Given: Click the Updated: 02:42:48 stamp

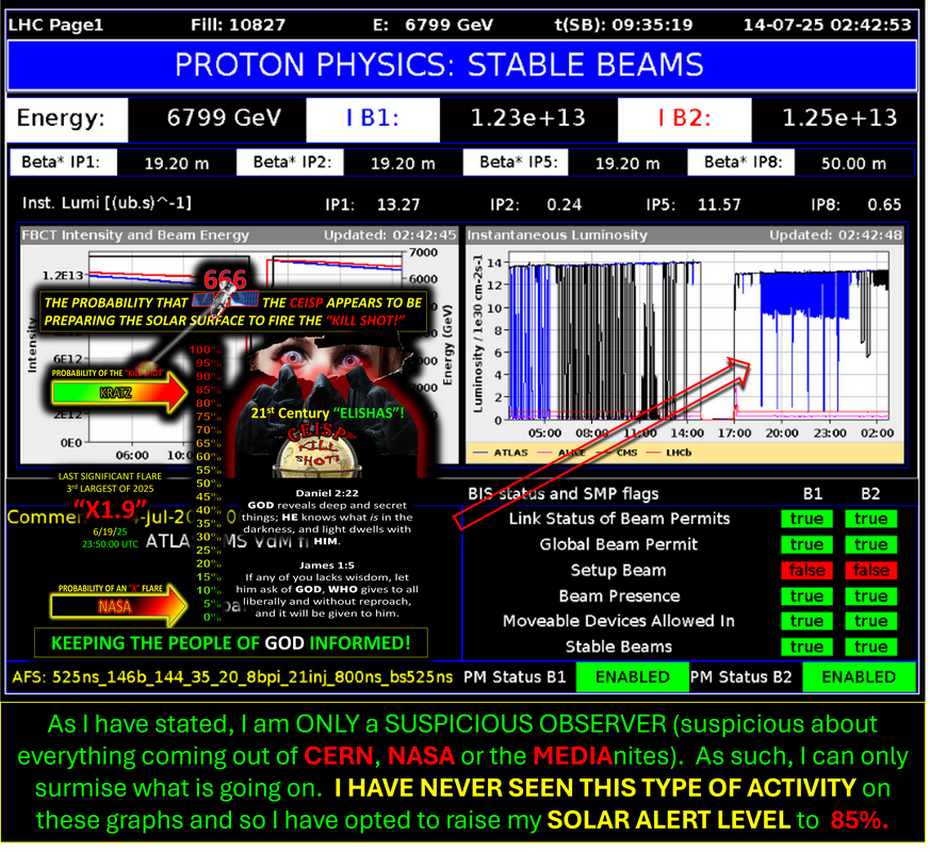Looking at the screenshot, I should (x=836, y=236).
